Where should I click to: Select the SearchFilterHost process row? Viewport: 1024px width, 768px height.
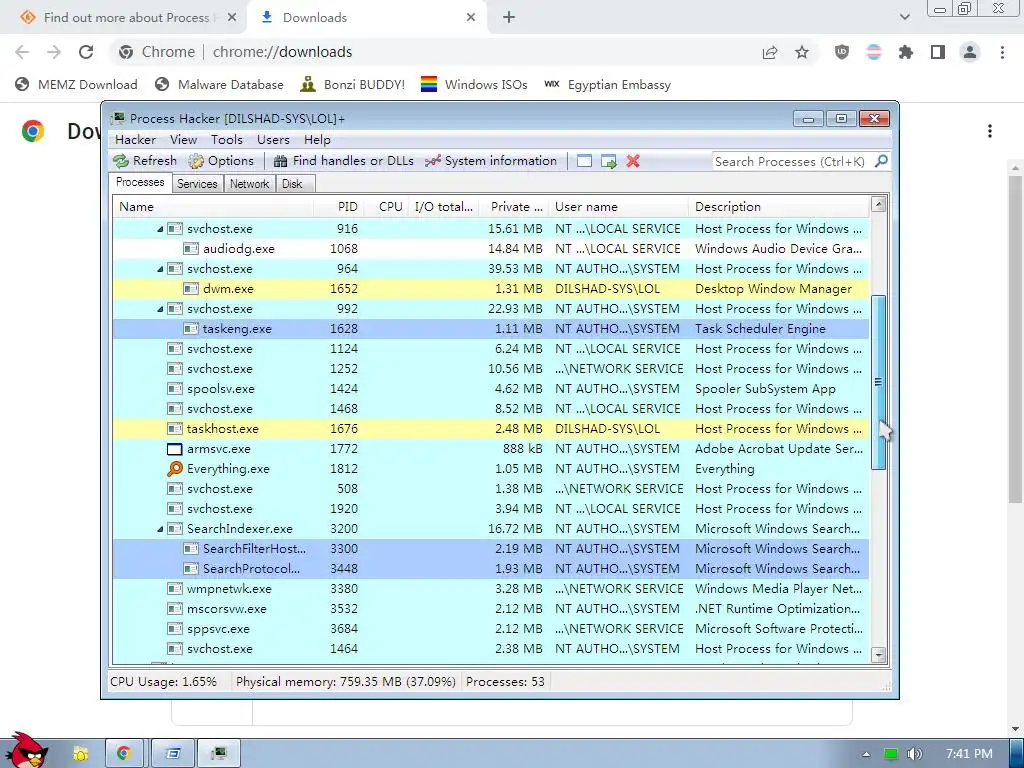pyautogui.click(x=491, y=549)
